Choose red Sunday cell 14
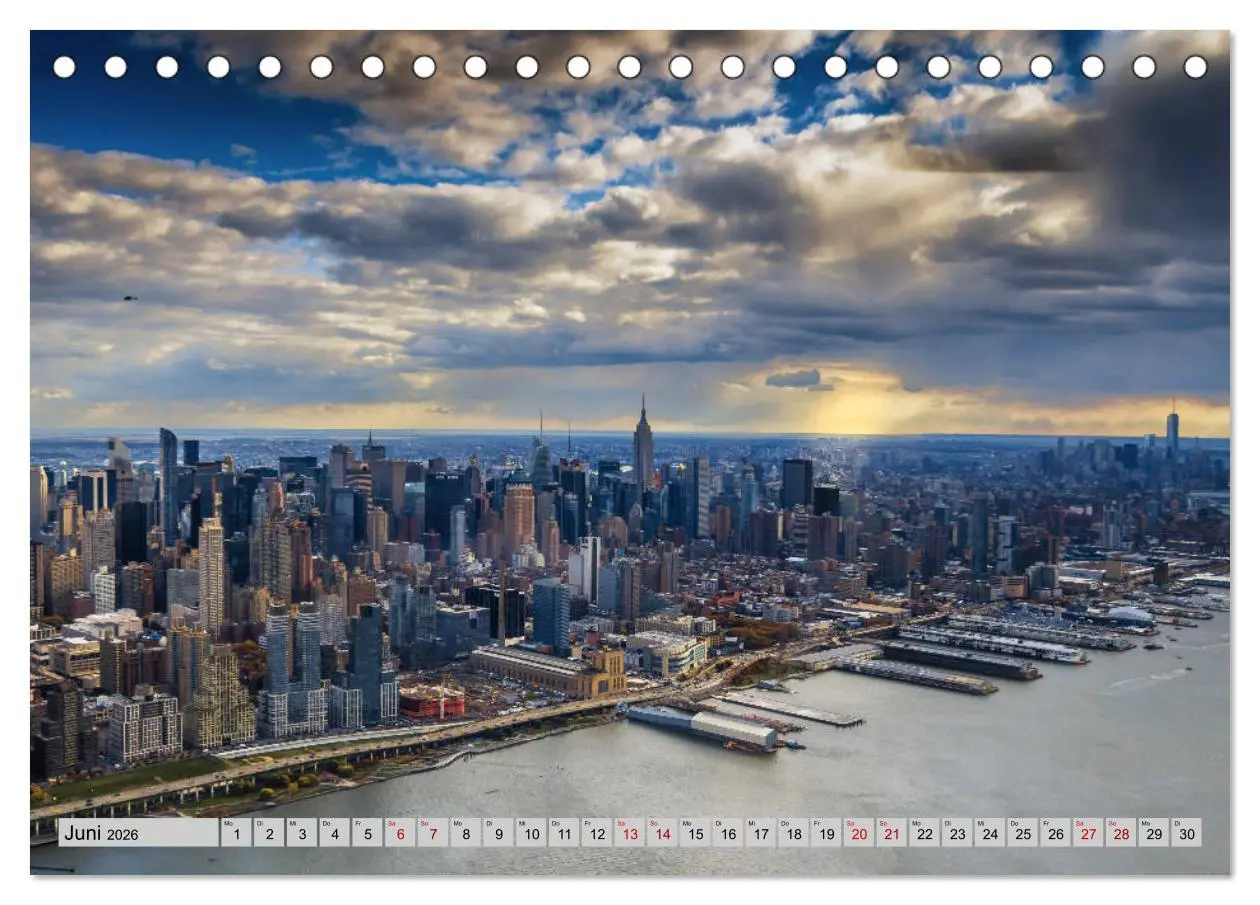This screenshot has width=1260, height=905. (x=662, y=833)
